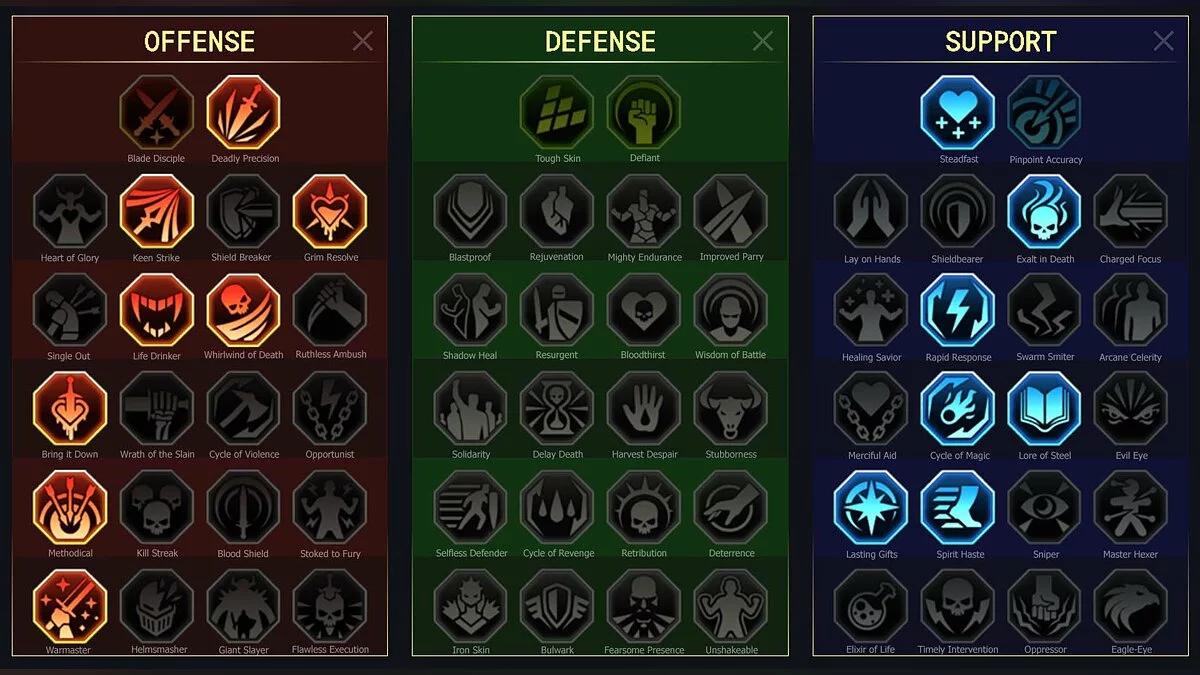Click the Eagle-Eye mastery icon

pyautogui.click(x=1131, y=605)
